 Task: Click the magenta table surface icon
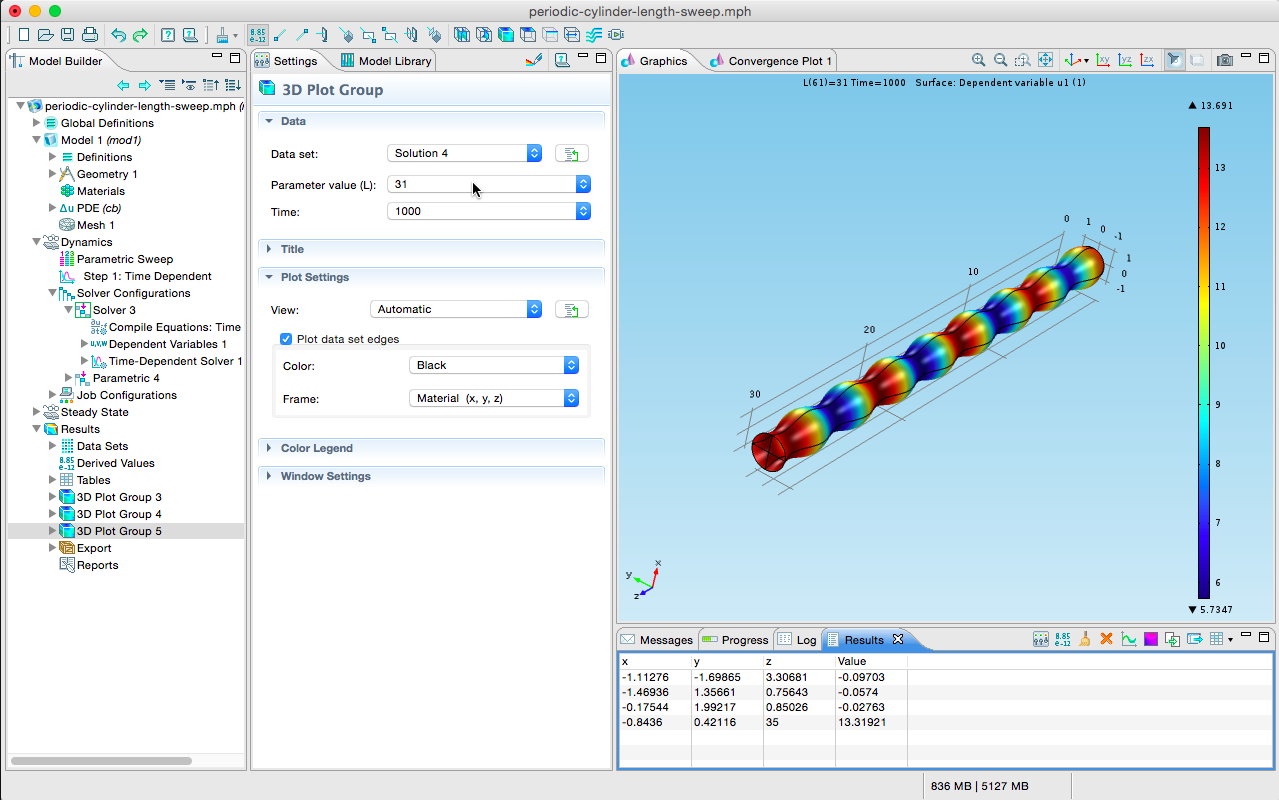(1150, 639)
